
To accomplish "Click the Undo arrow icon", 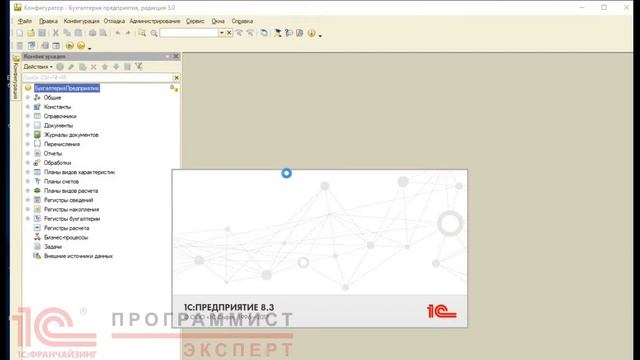I will pyautogui.click(x=118, y=33).
